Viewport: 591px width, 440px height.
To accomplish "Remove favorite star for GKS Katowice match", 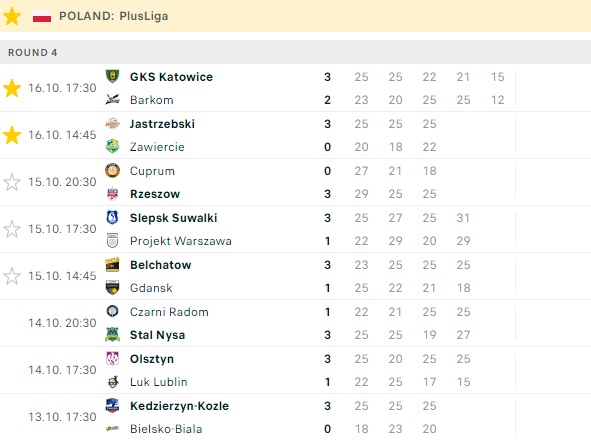I will coord(12,88).
